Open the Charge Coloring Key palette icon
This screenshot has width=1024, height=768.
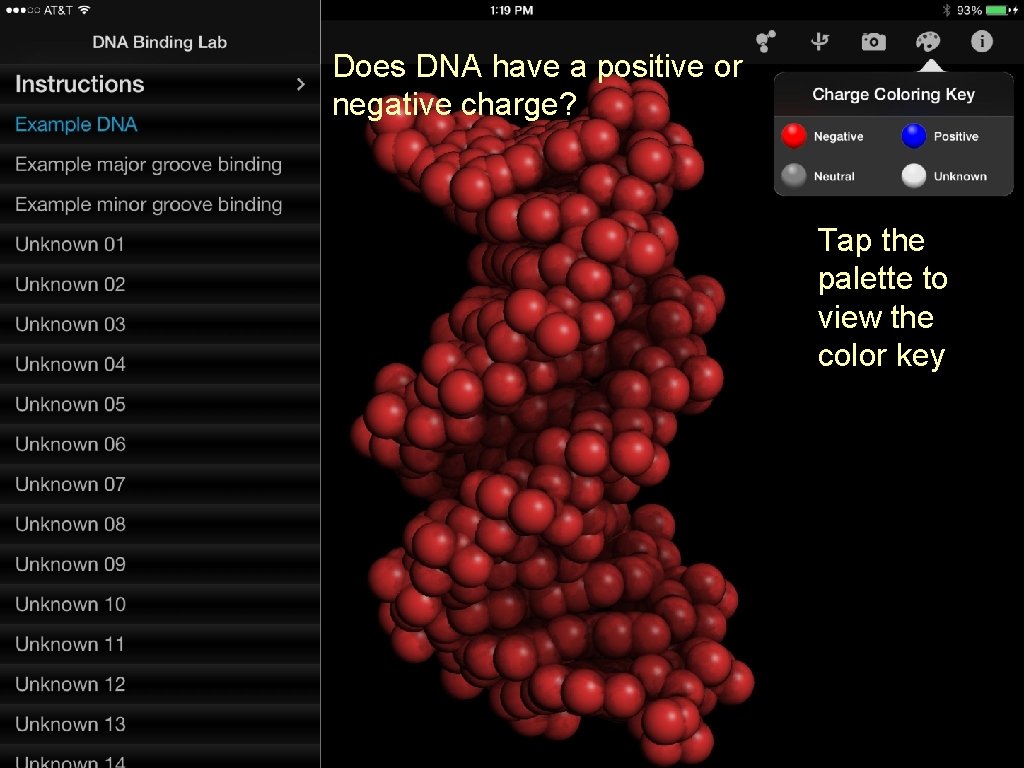coord(927,41)
